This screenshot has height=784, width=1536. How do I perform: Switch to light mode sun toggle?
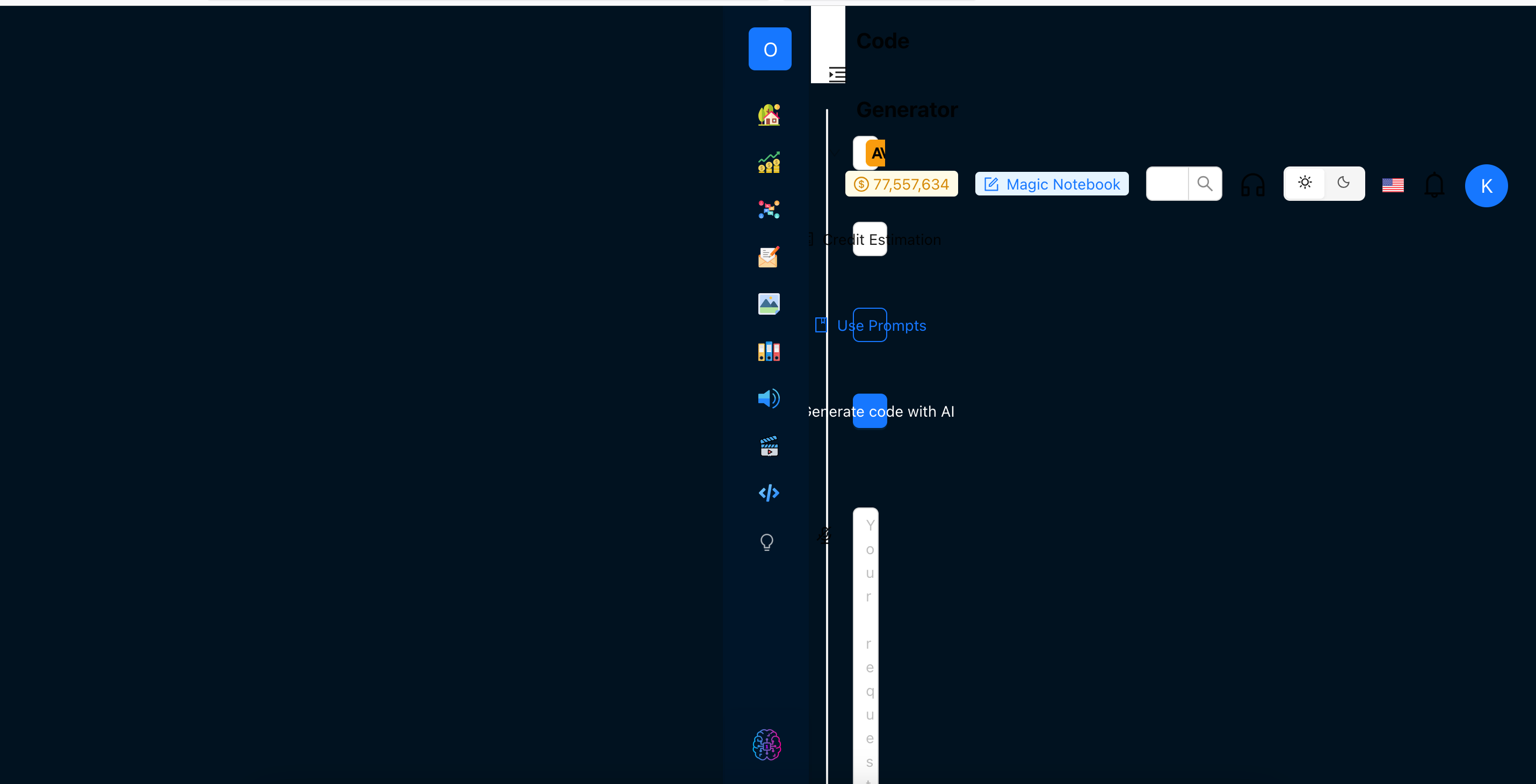tap(1305, 183)
